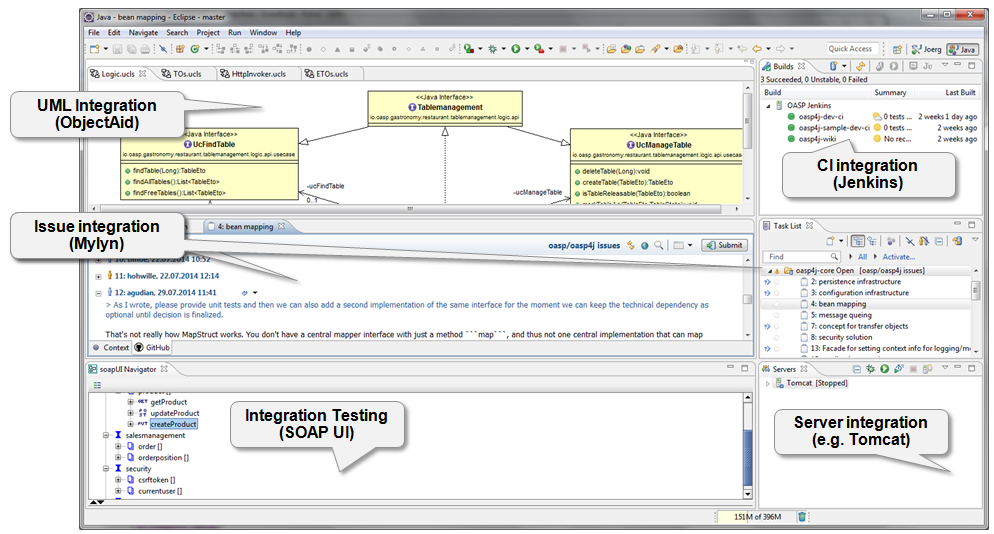
Task: Click the Run Build icon in Builds view
Action: click(x=894, y=66)
